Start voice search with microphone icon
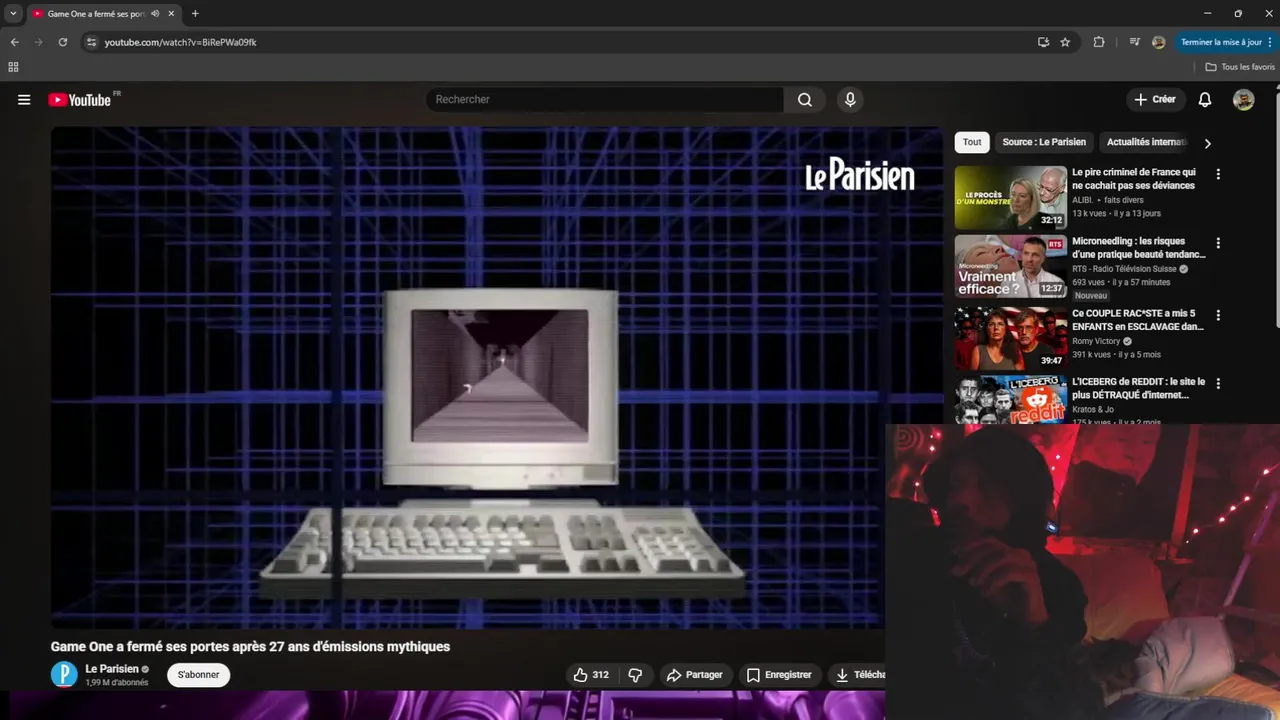Screen dimensions: 1280x720 [x=850, y=99]
